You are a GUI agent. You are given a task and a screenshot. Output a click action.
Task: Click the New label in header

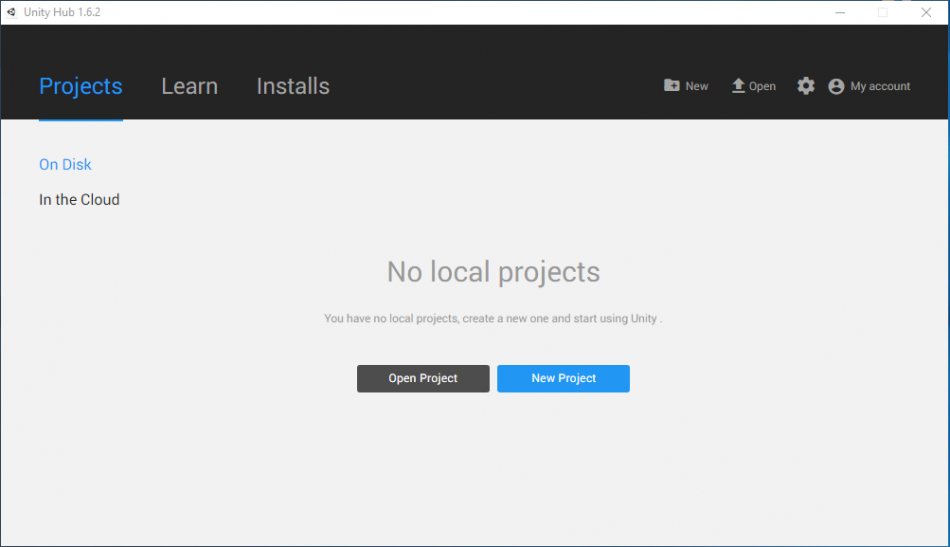pos(697,86)
